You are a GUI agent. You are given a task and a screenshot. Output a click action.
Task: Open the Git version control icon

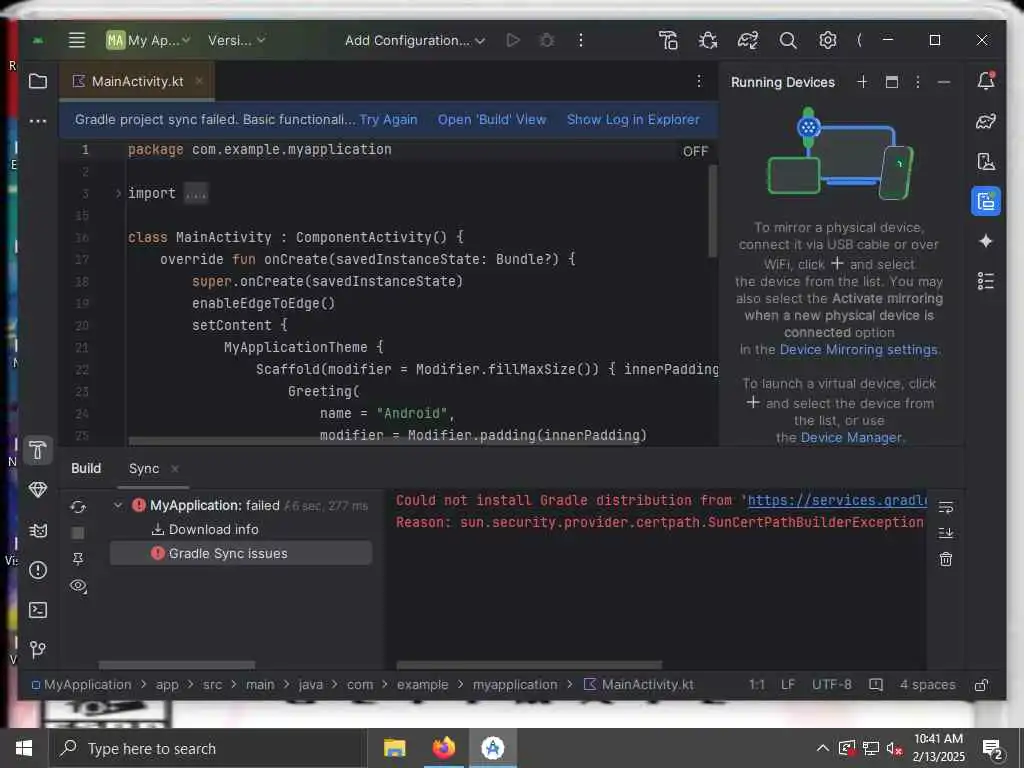point(38,649)
